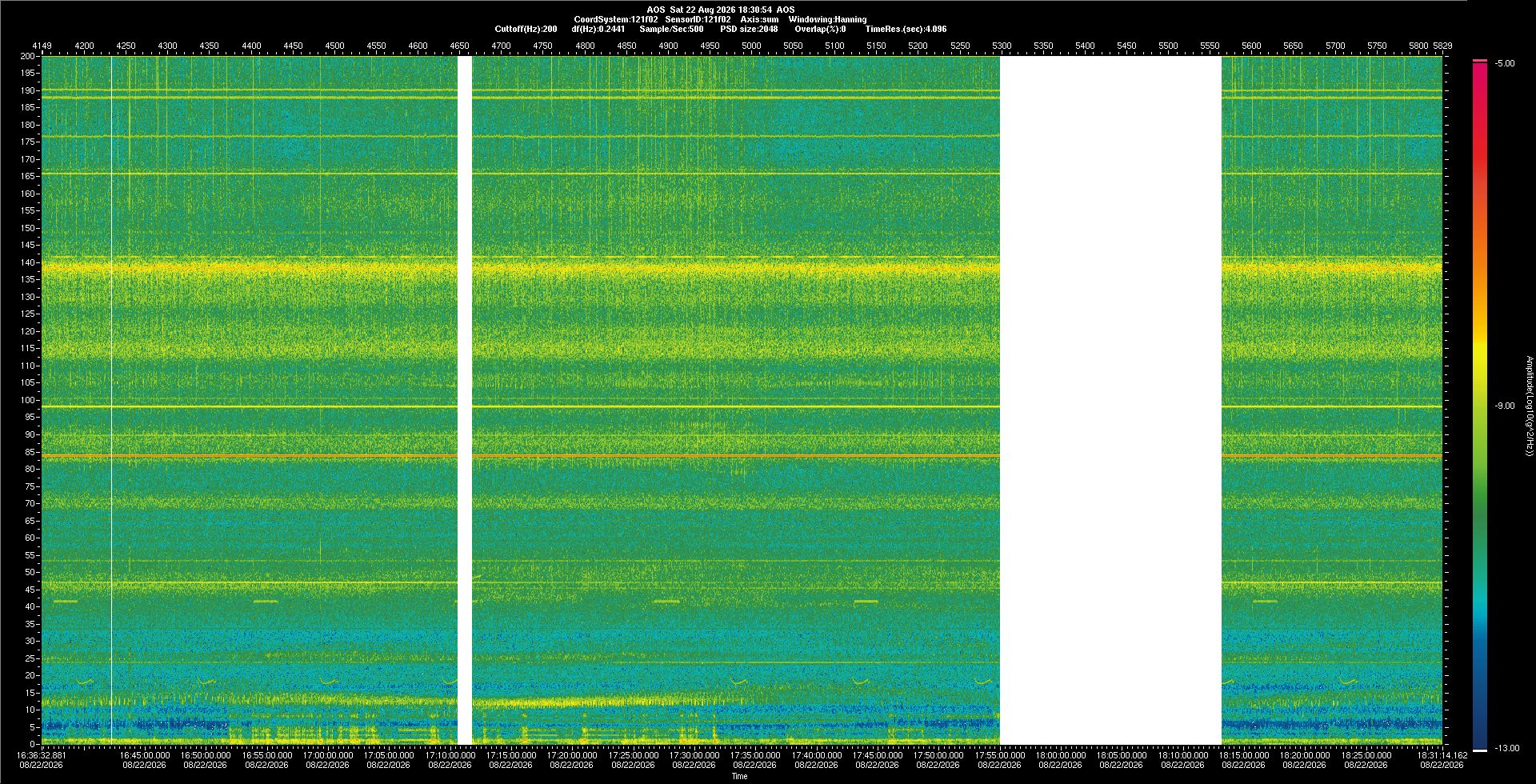Click the -5.00 upper limit marker on colorbar
The image size is (1536, 784).
coord(1505,63)
